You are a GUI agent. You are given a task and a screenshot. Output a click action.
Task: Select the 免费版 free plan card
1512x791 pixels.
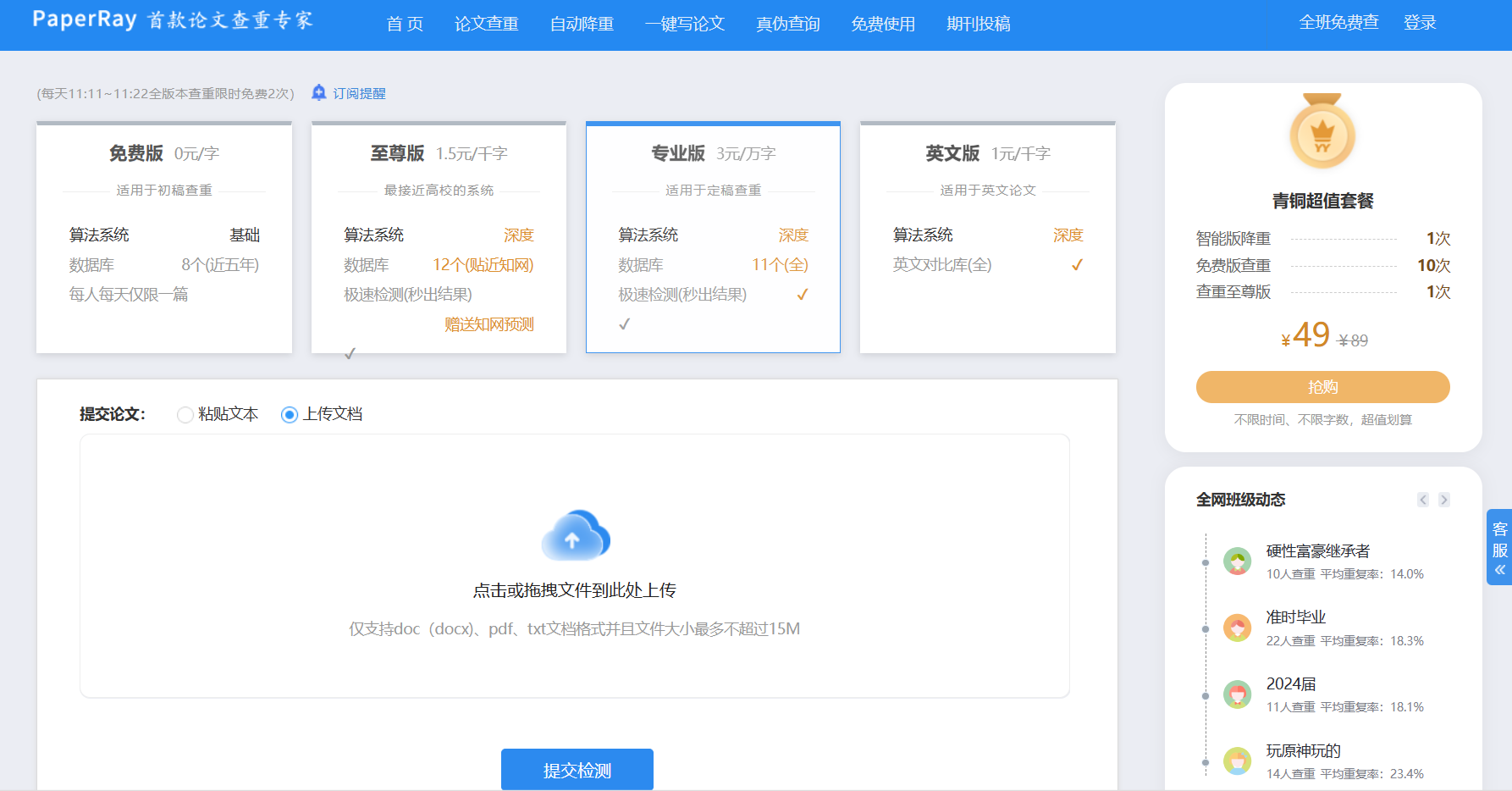pos(164,237)
